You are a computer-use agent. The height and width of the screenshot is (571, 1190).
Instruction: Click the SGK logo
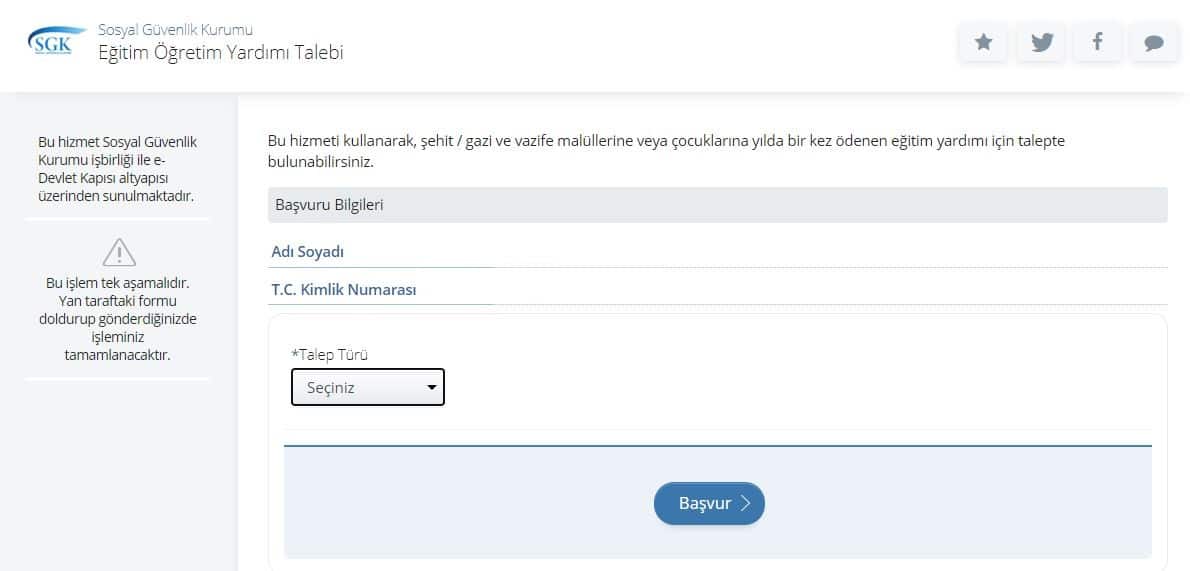[x=51, y=42]
